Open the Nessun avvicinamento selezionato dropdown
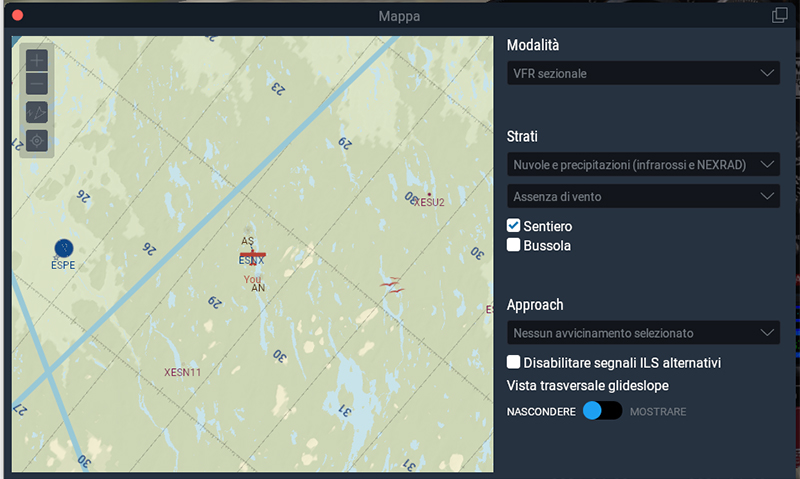800x479 pixels. [643, 333]
